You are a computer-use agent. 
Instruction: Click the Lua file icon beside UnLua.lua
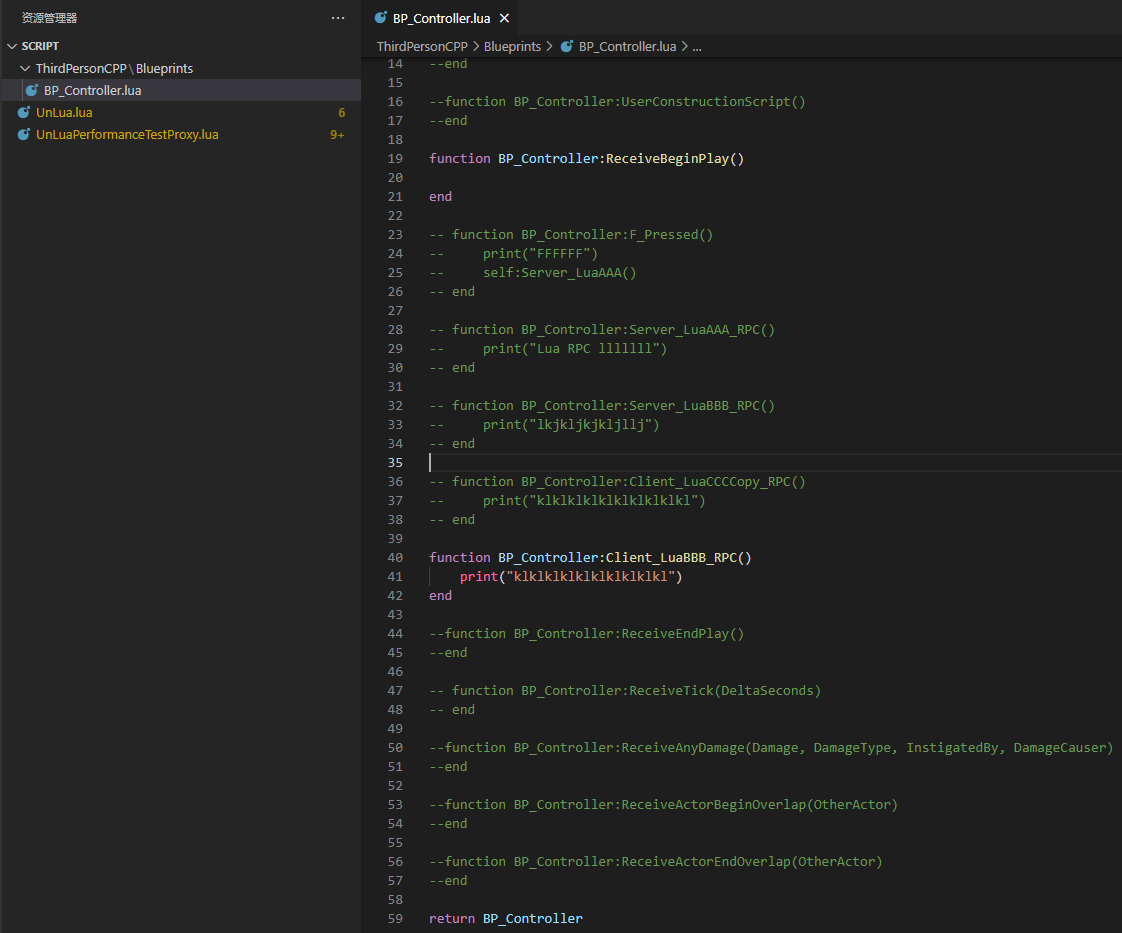point(24,112)
